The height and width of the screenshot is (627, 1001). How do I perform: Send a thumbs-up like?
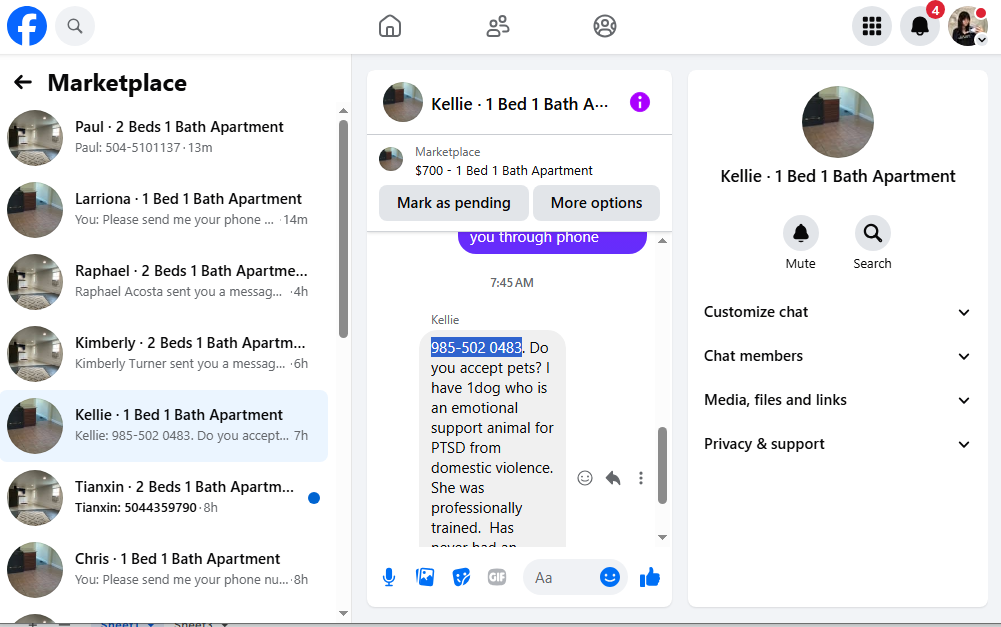[650, 577]
